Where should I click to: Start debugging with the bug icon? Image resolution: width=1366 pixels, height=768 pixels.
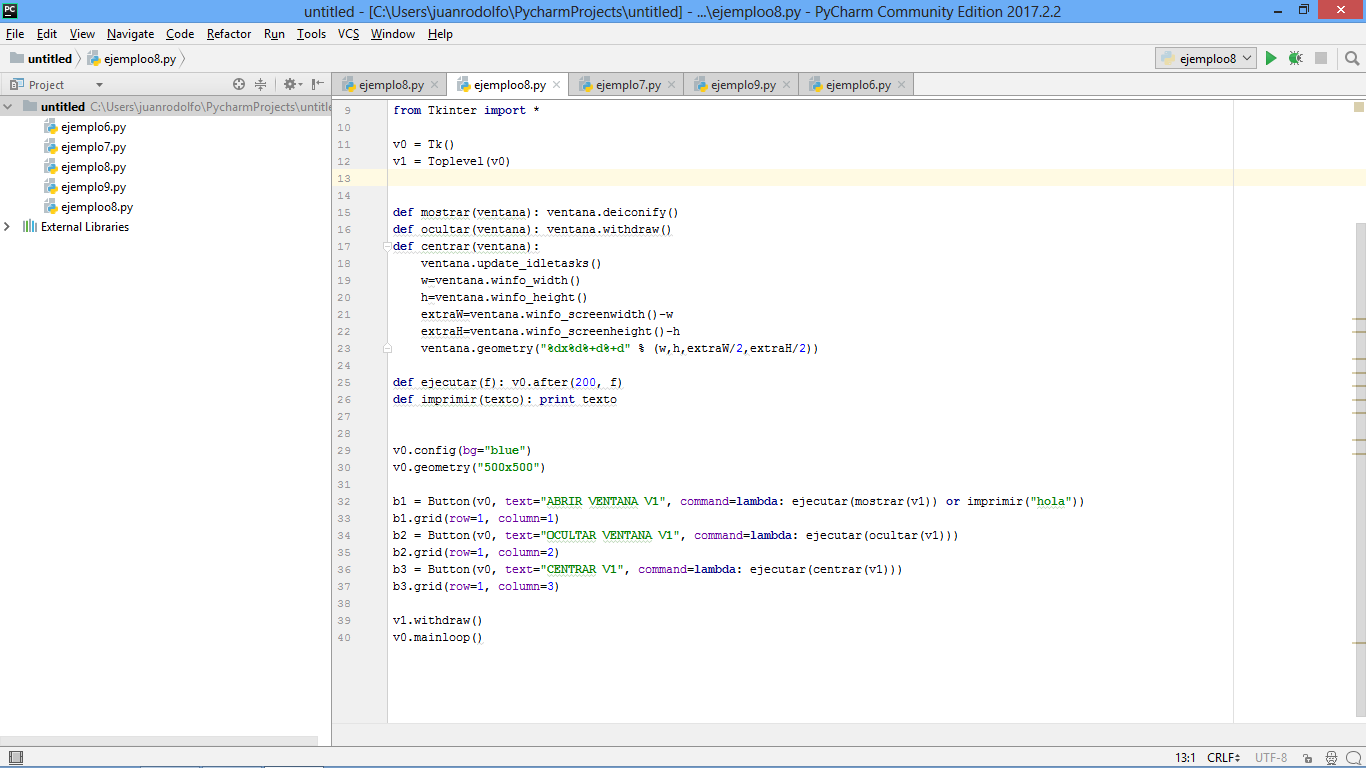pos(1295,57)
